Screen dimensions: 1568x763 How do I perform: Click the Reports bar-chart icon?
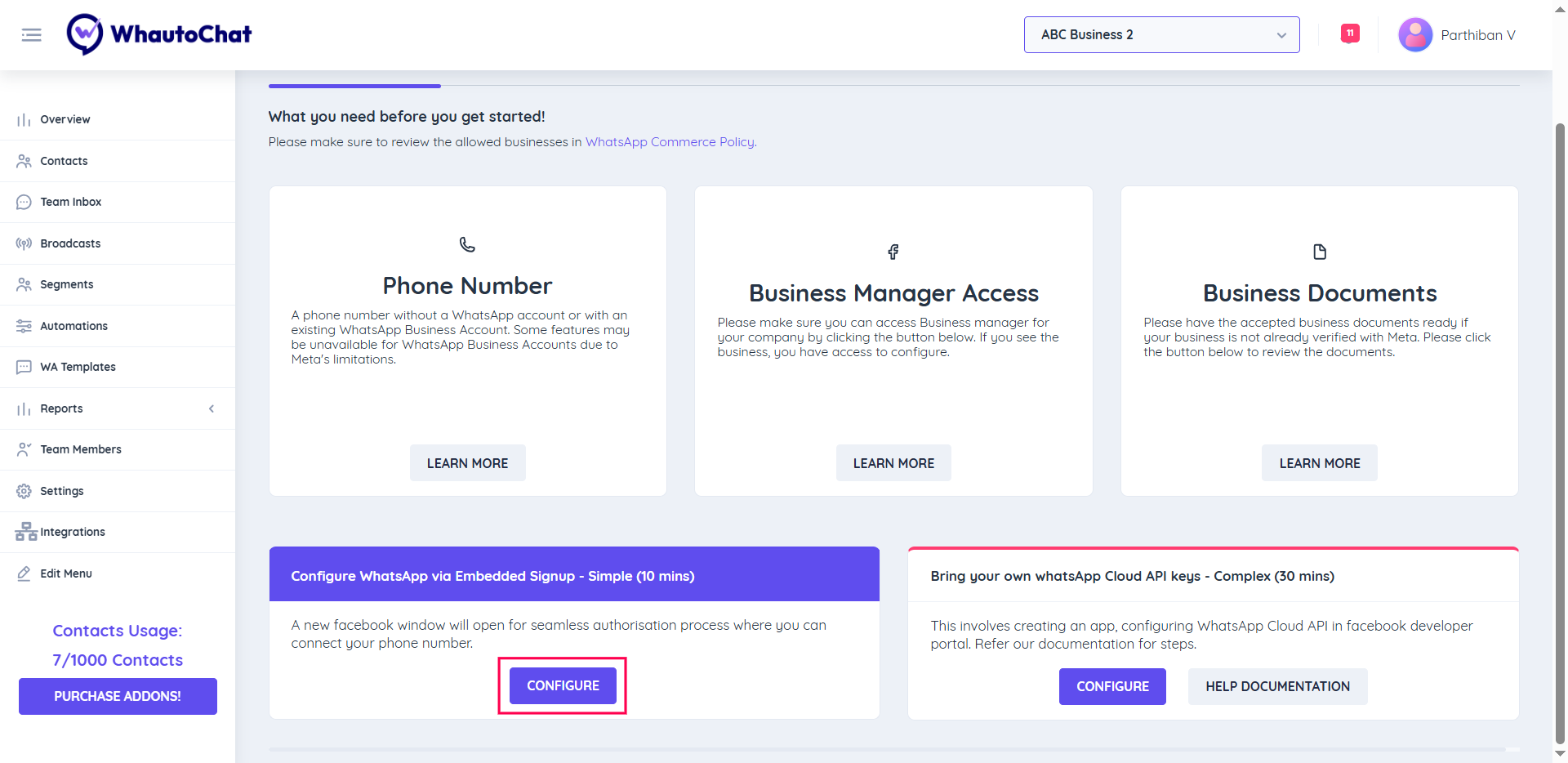[24, 408]
